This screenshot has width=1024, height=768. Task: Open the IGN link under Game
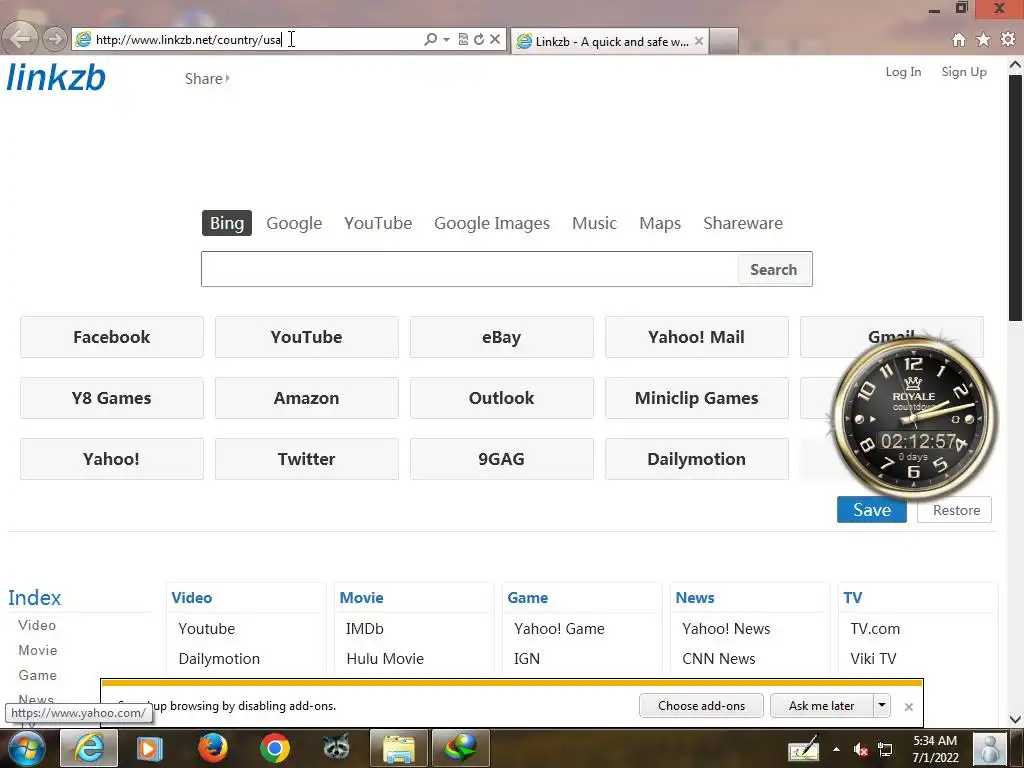pyautogui.click(x=526, y=658)
